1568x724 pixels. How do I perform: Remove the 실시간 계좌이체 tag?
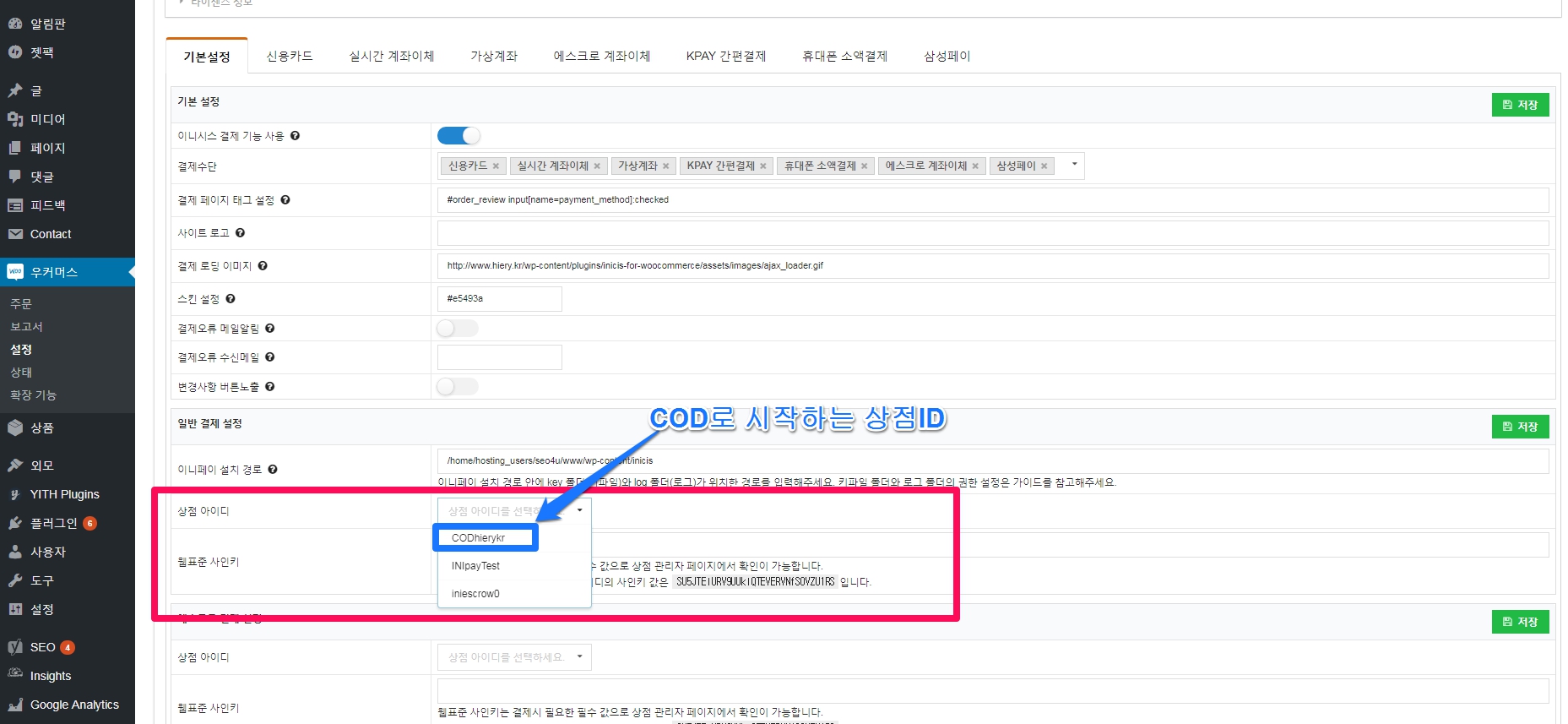pos(597,166)
